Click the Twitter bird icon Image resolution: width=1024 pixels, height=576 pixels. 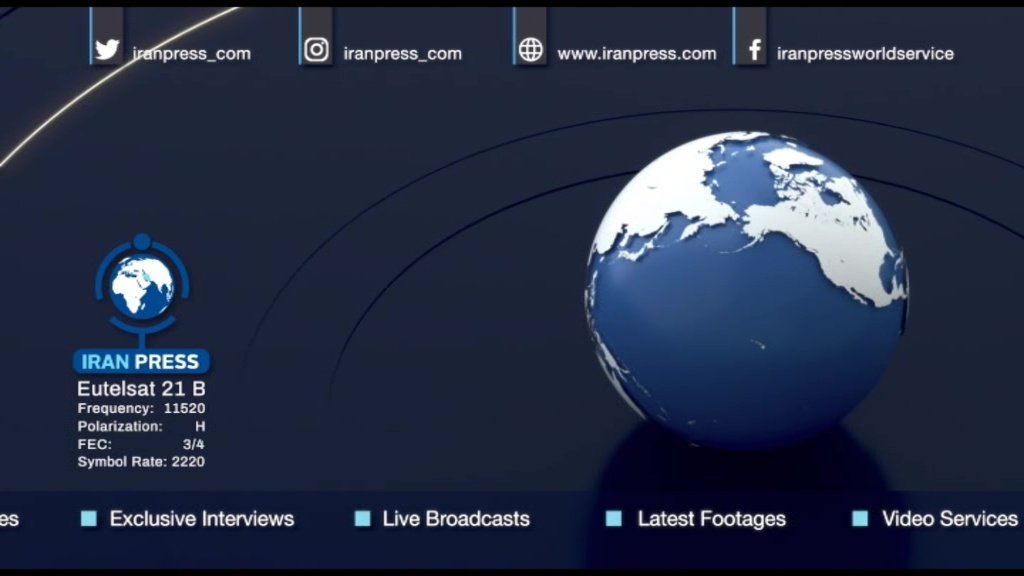click(107, 50)
